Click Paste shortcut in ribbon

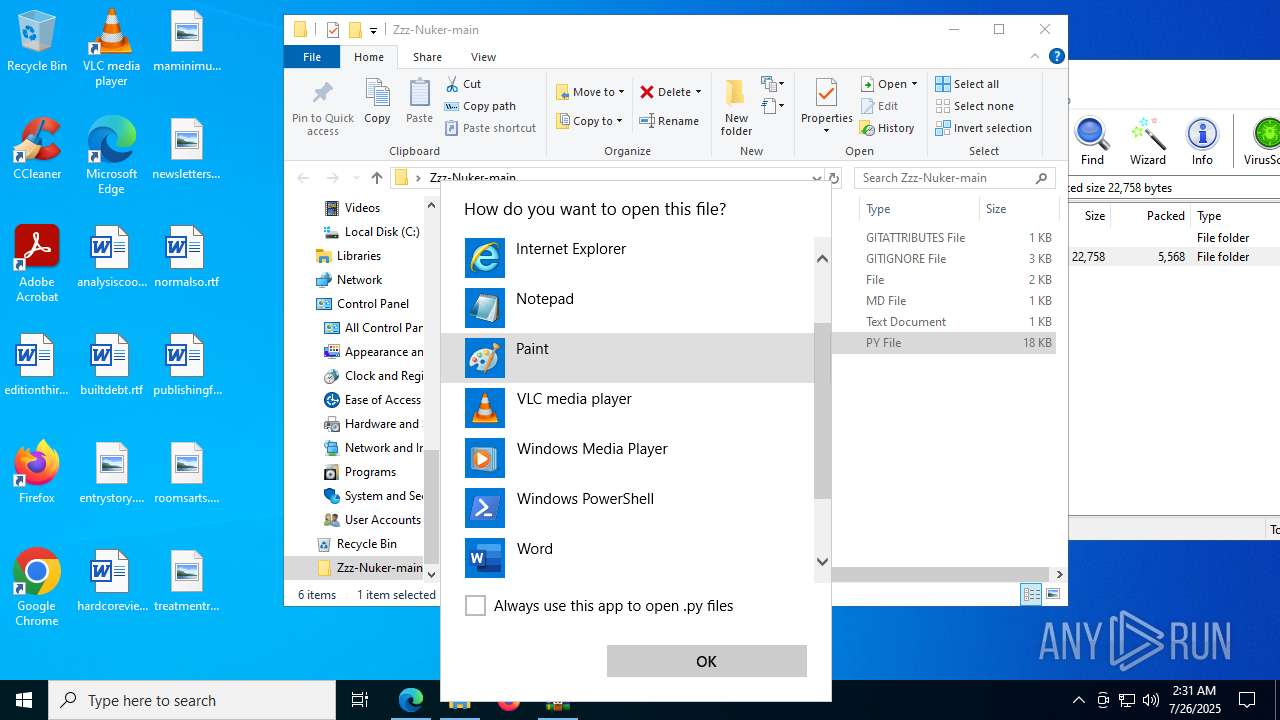click(x=490, y=128)
